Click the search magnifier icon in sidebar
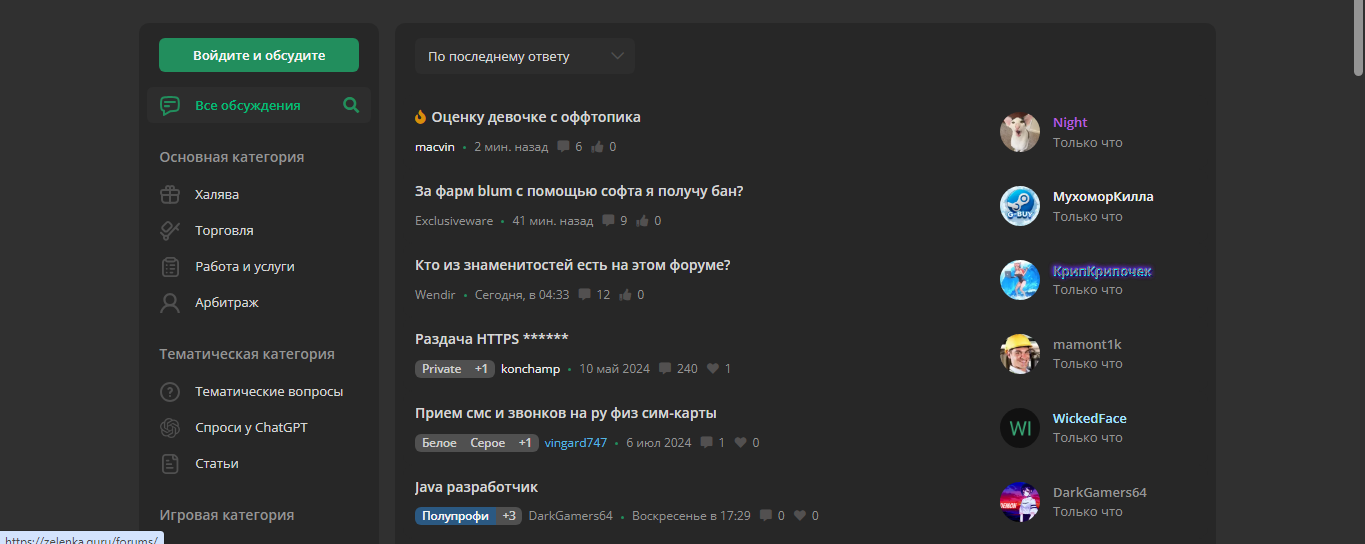 tap(351, 105)
